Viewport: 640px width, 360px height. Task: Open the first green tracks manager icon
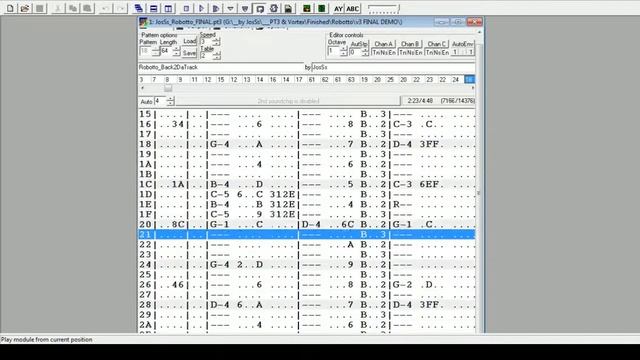pos(307,8)
